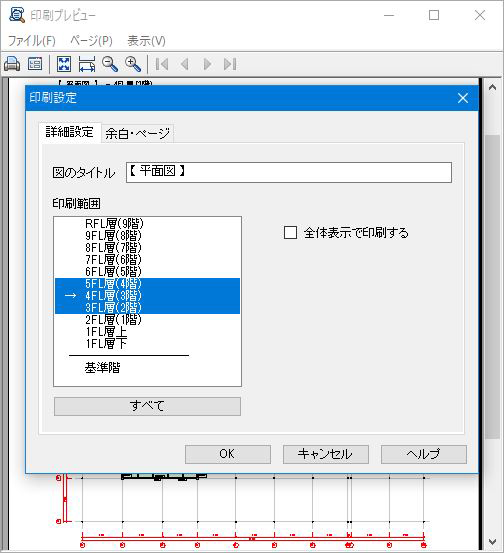Screen dimensions: 504x553
Task: Select 8FL層(7階) in the list
Action: tap(147, 248)
